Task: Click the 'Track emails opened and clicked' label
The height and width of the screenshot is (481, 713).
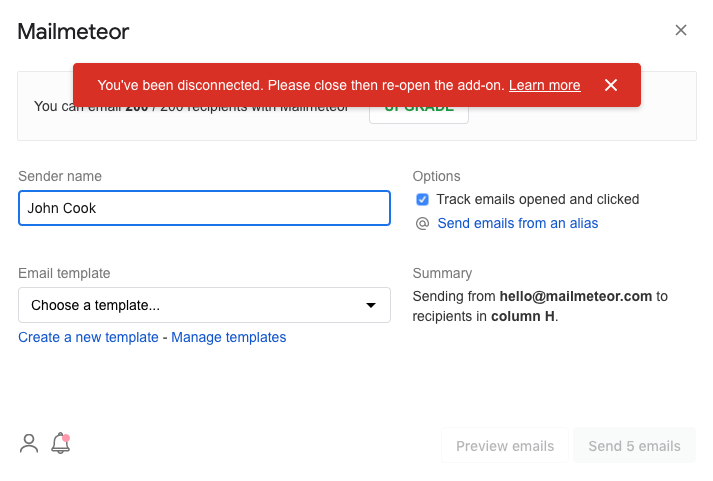Action: point(537,199)
